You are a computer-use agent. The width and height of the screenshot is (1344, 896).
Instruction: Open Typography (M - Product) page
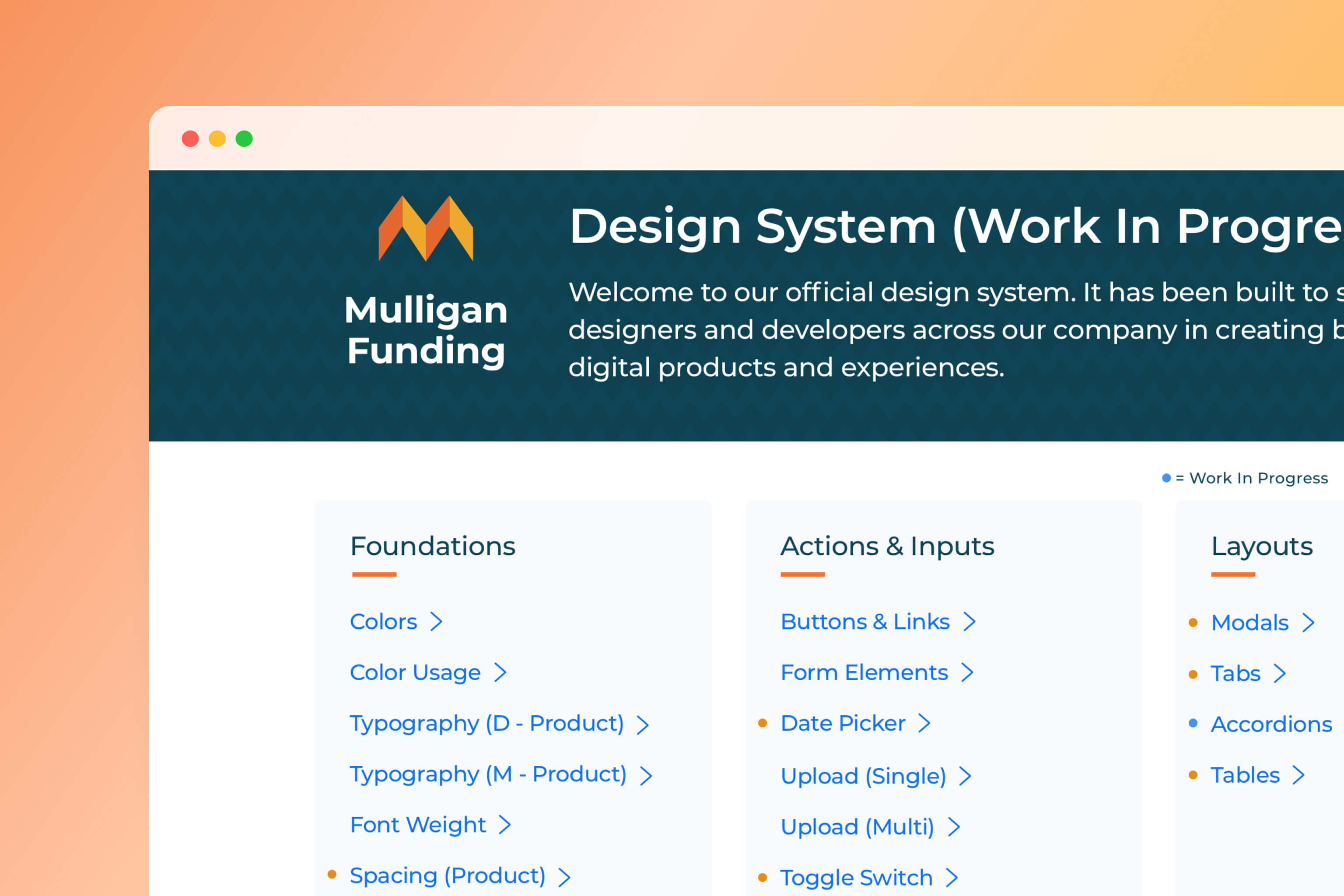pos(488,774)
